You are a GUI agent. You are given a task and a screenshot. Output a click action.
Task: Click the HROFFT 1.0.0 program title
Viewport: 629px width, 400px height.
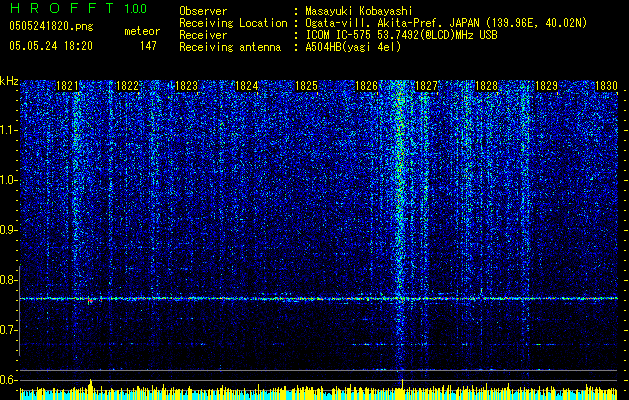coord(78,8)
